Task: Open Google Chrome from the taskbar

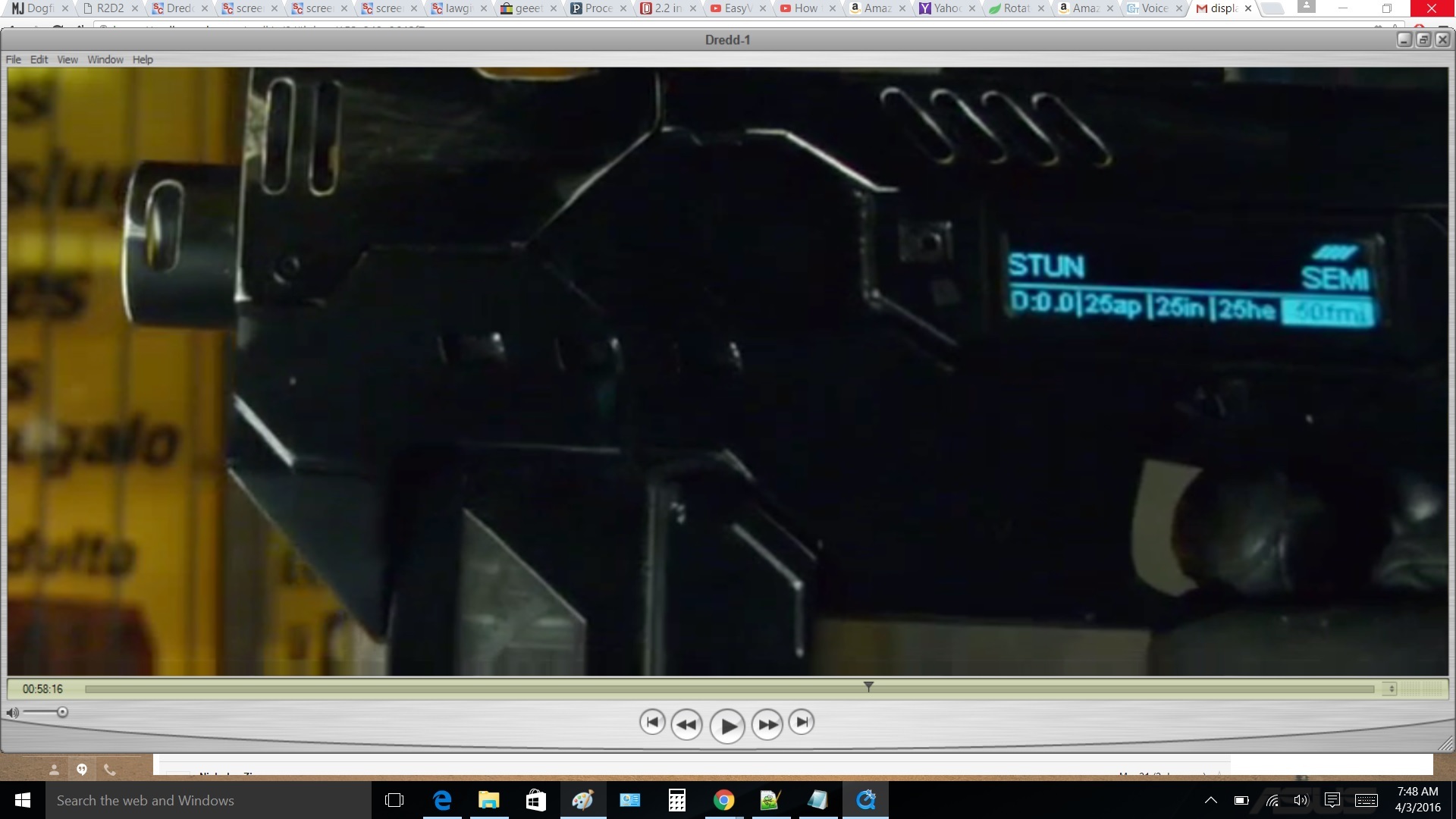Action: click(x=723, y=800)
